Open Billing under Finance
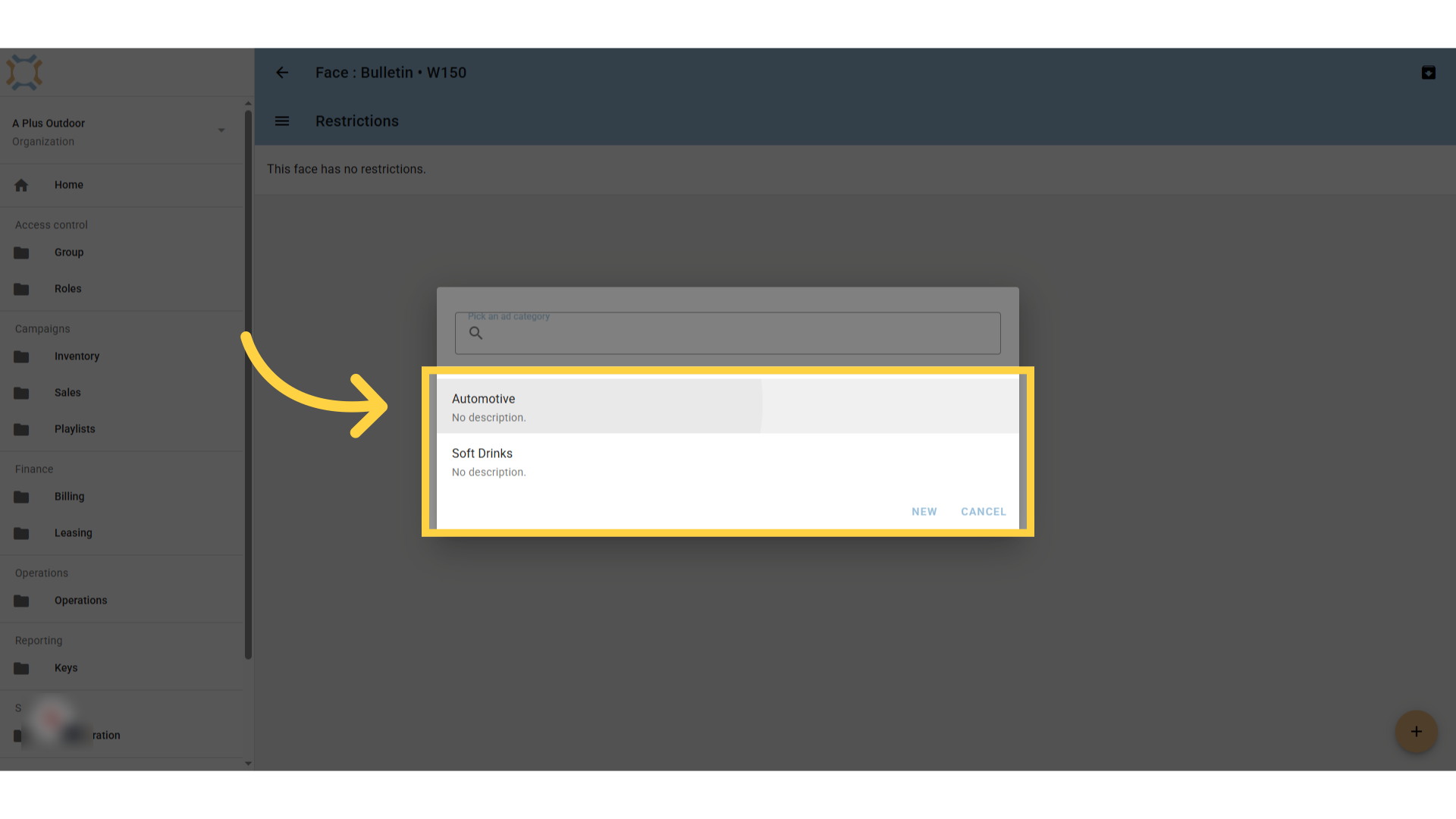The width and height of the screenshot is (1456, 819). (121, 497)
